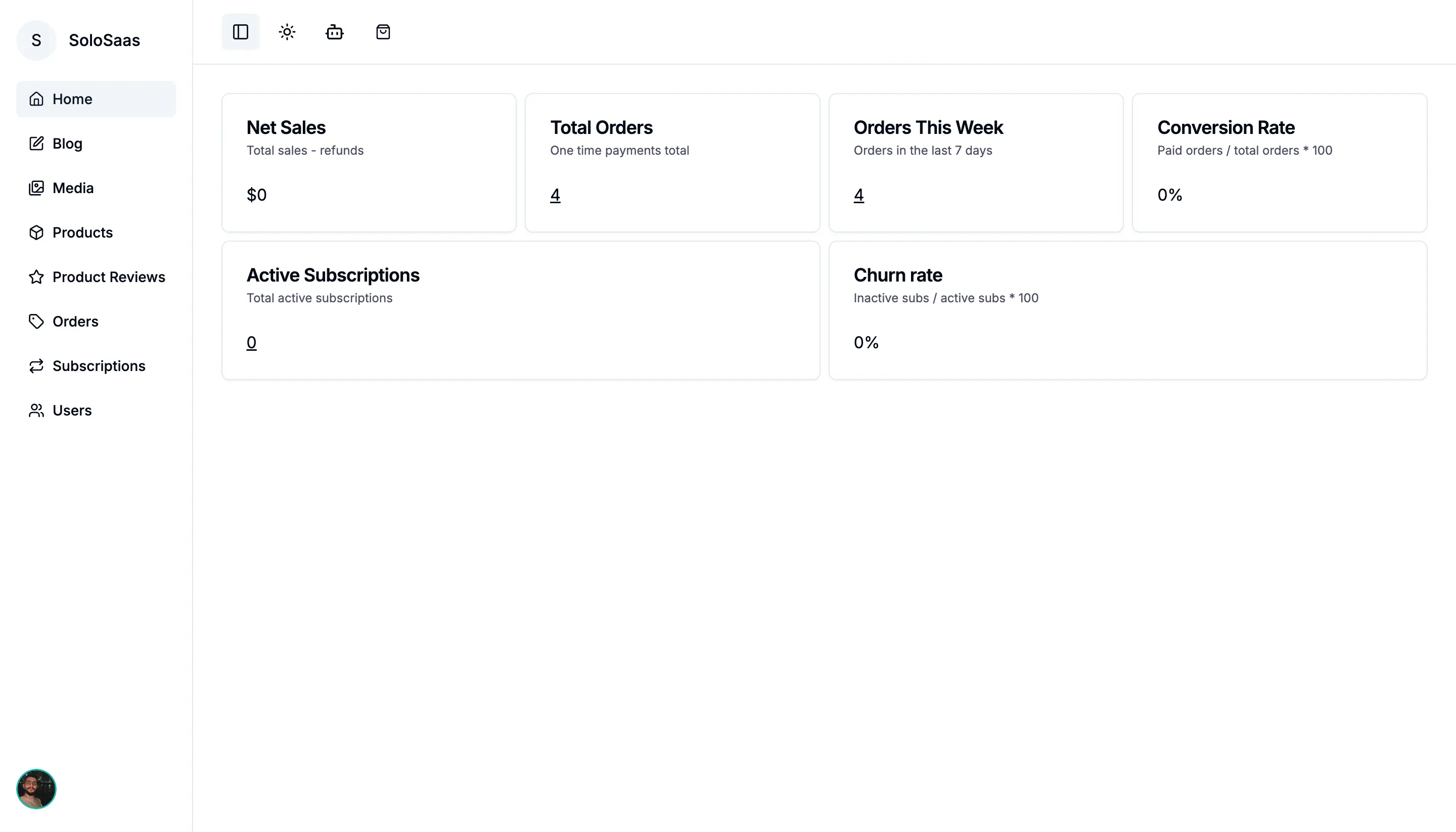Open the shopping bag icon

(x=383, y=32)
